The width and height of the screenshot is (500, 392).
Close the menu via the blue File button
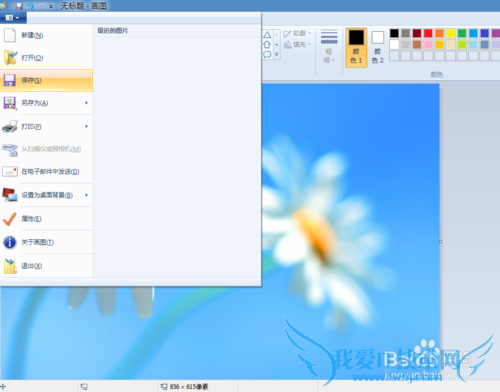click(x=13, y=18)
